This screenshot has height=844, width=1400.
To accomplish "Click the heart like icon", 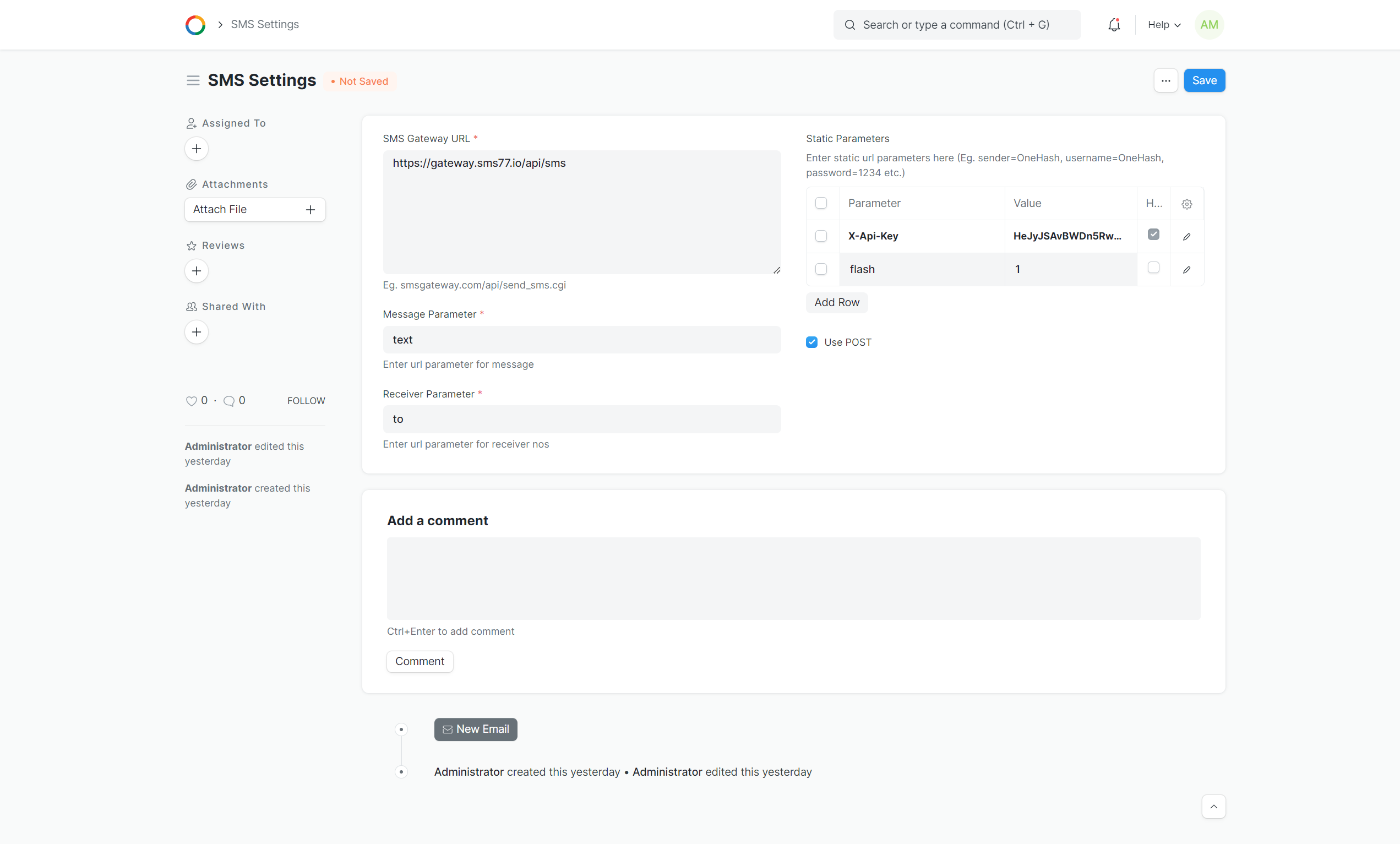I will tap(191, 401).
